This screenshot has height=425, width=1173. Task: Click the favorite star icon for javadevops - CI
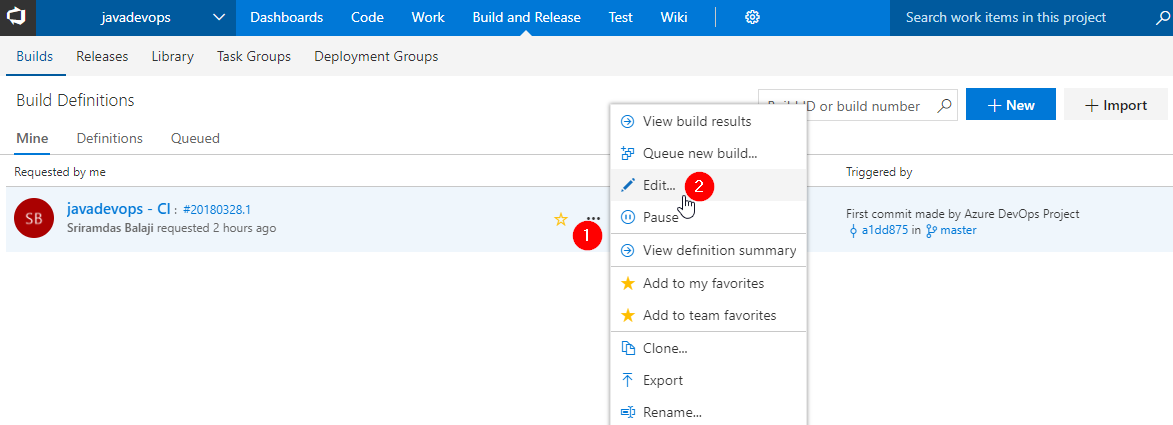pos(560,219)
